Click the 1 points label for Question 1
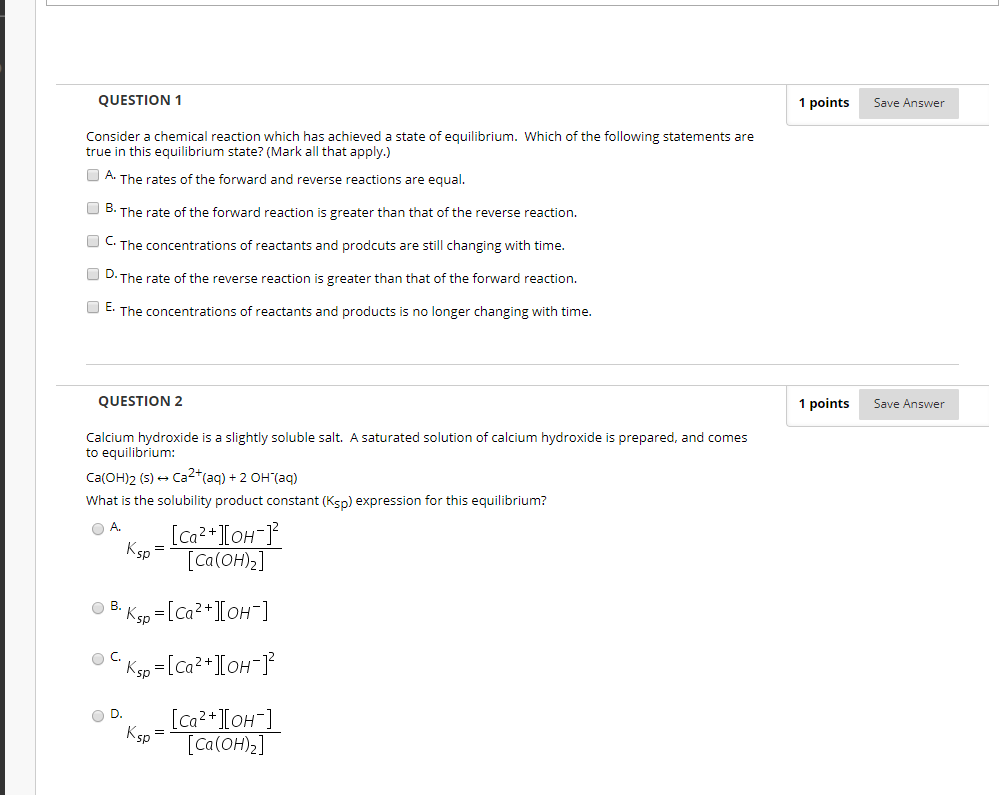 point(824,102)
